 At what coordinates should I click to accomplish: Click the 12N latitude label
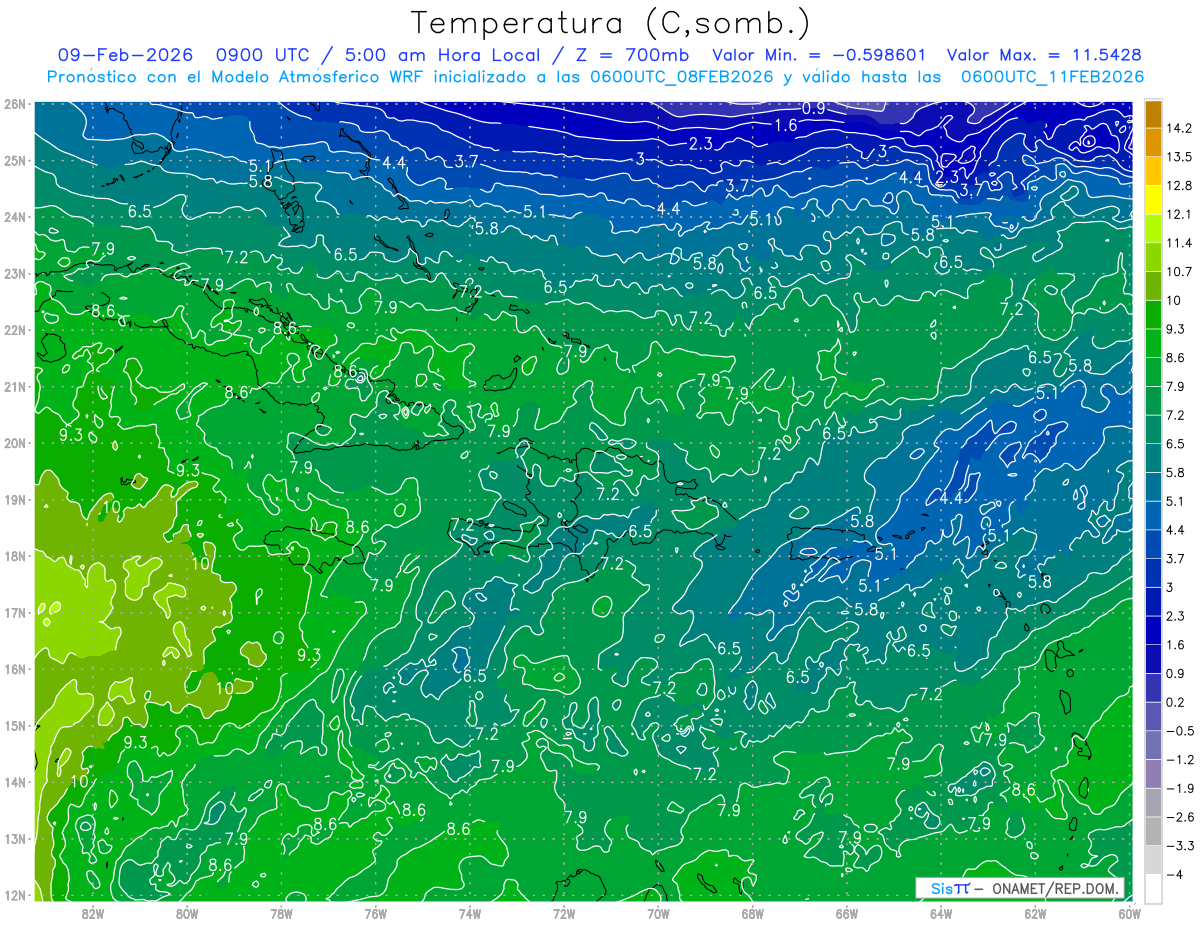point(15,895)
